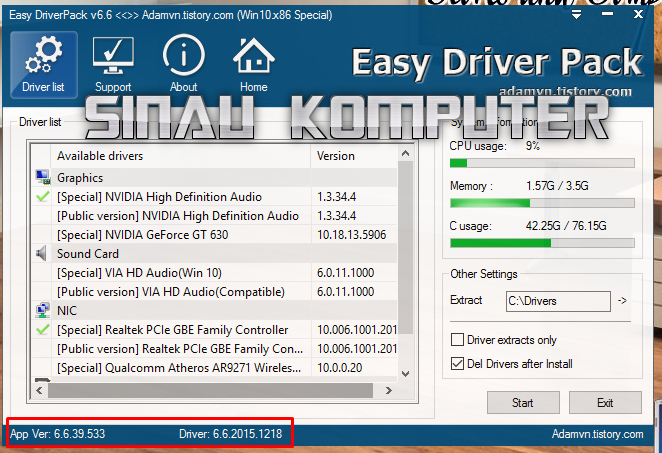Uncheck Del Drivers after Install
662x453 pixels.
coord(457,363)
